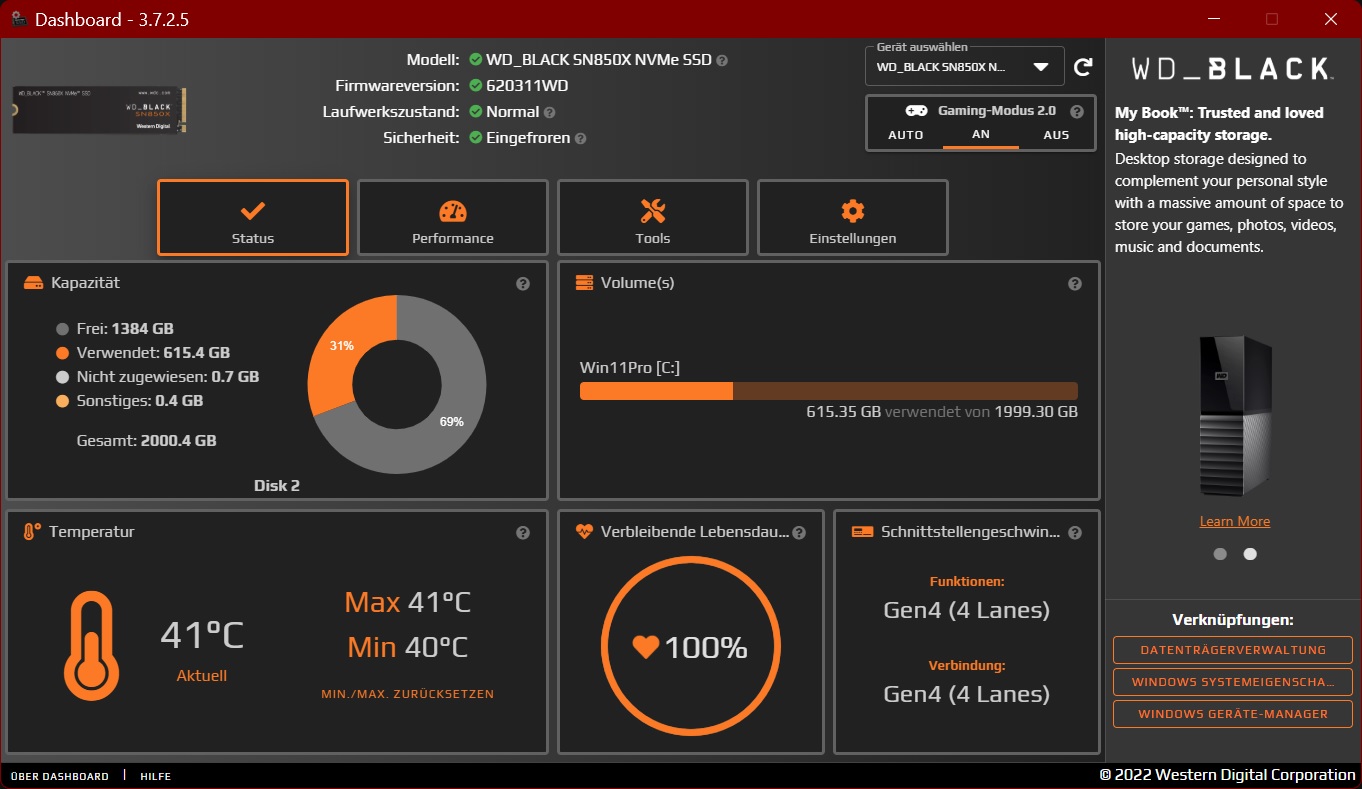Viewport: 1362px width, 789px height.
Task: Click the help icon in Kapazität panel
Action: (x=523, y=284)
